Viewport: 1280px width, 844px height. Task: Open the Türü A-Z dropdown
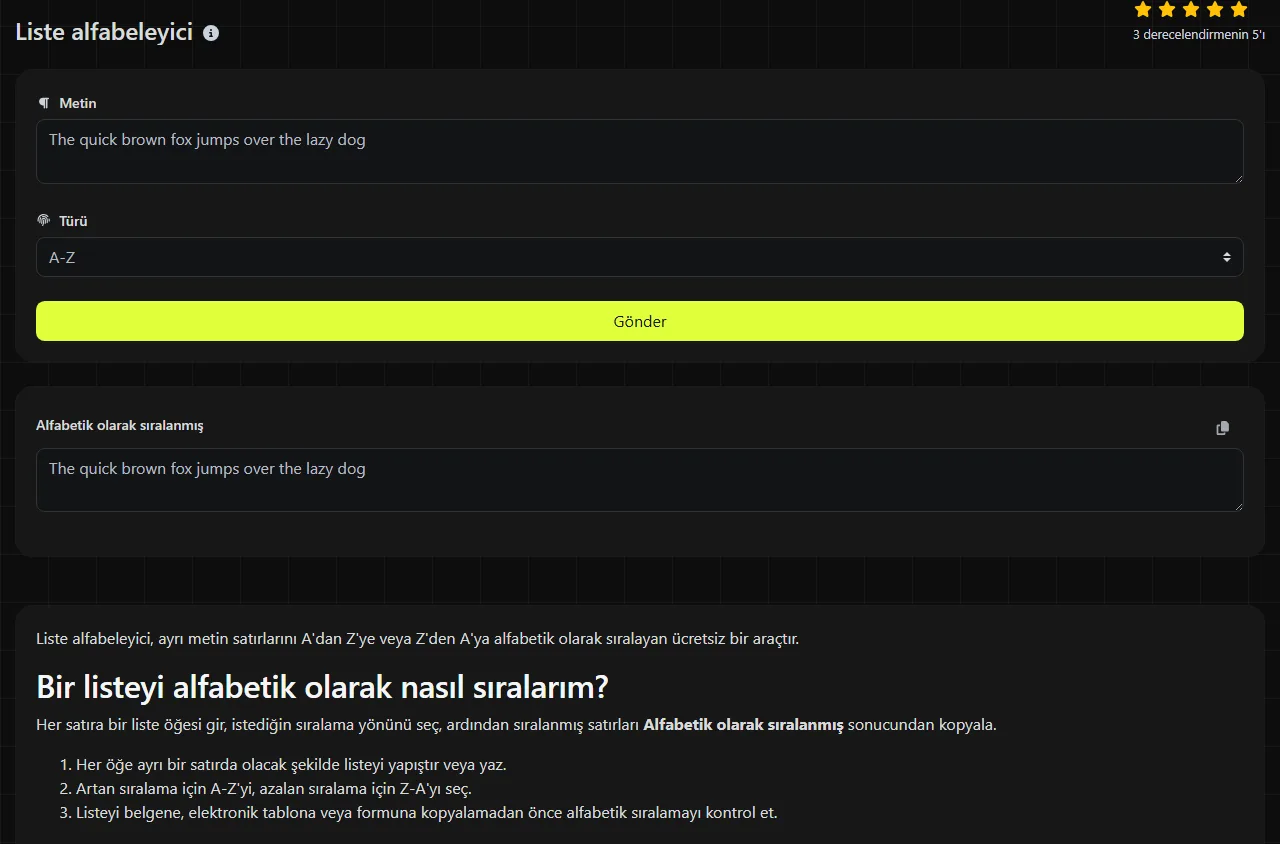point(640,257)
